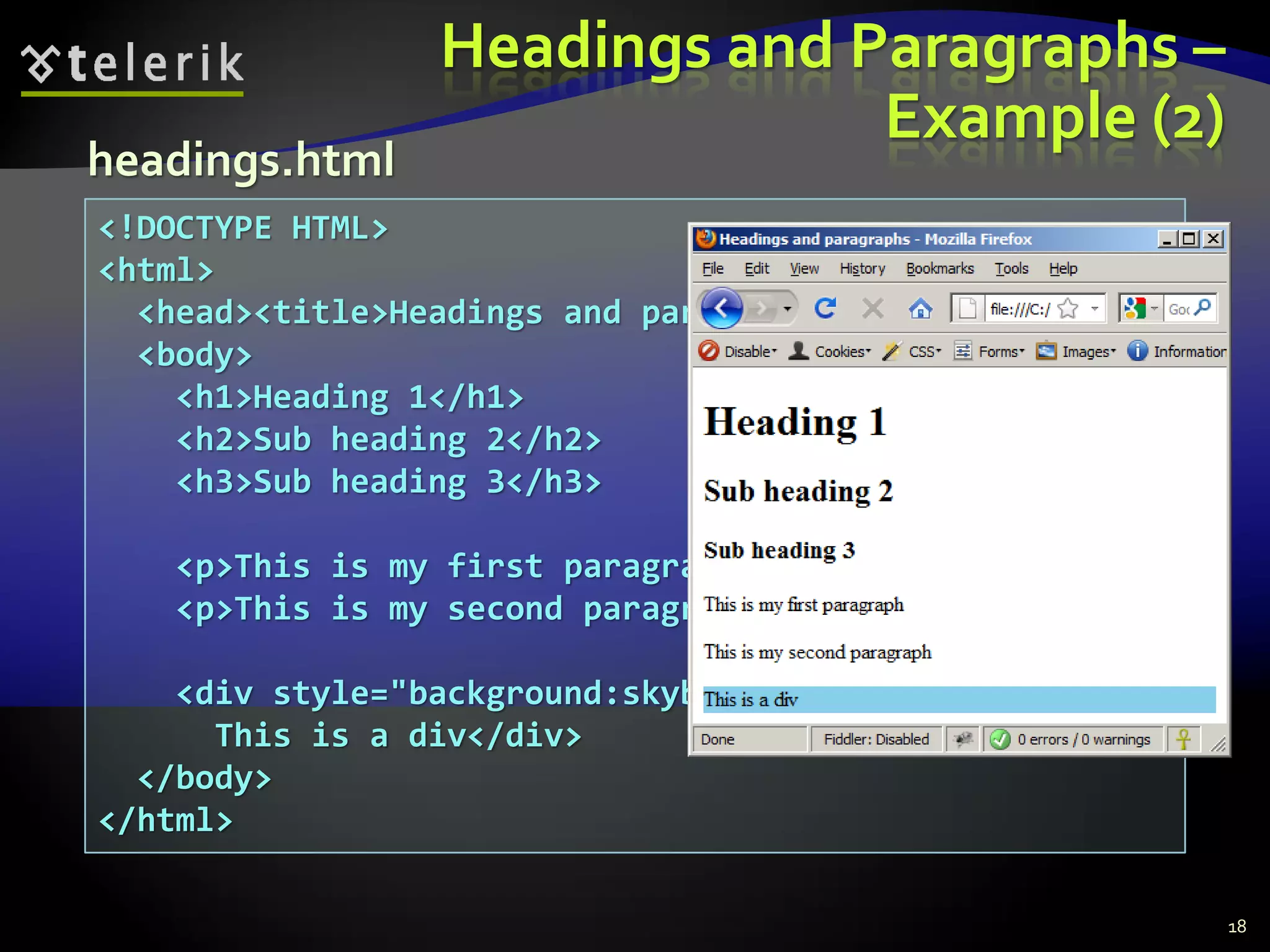Click the window resize grip icon
The image size is (1270, 952).
pos(1218,744)
